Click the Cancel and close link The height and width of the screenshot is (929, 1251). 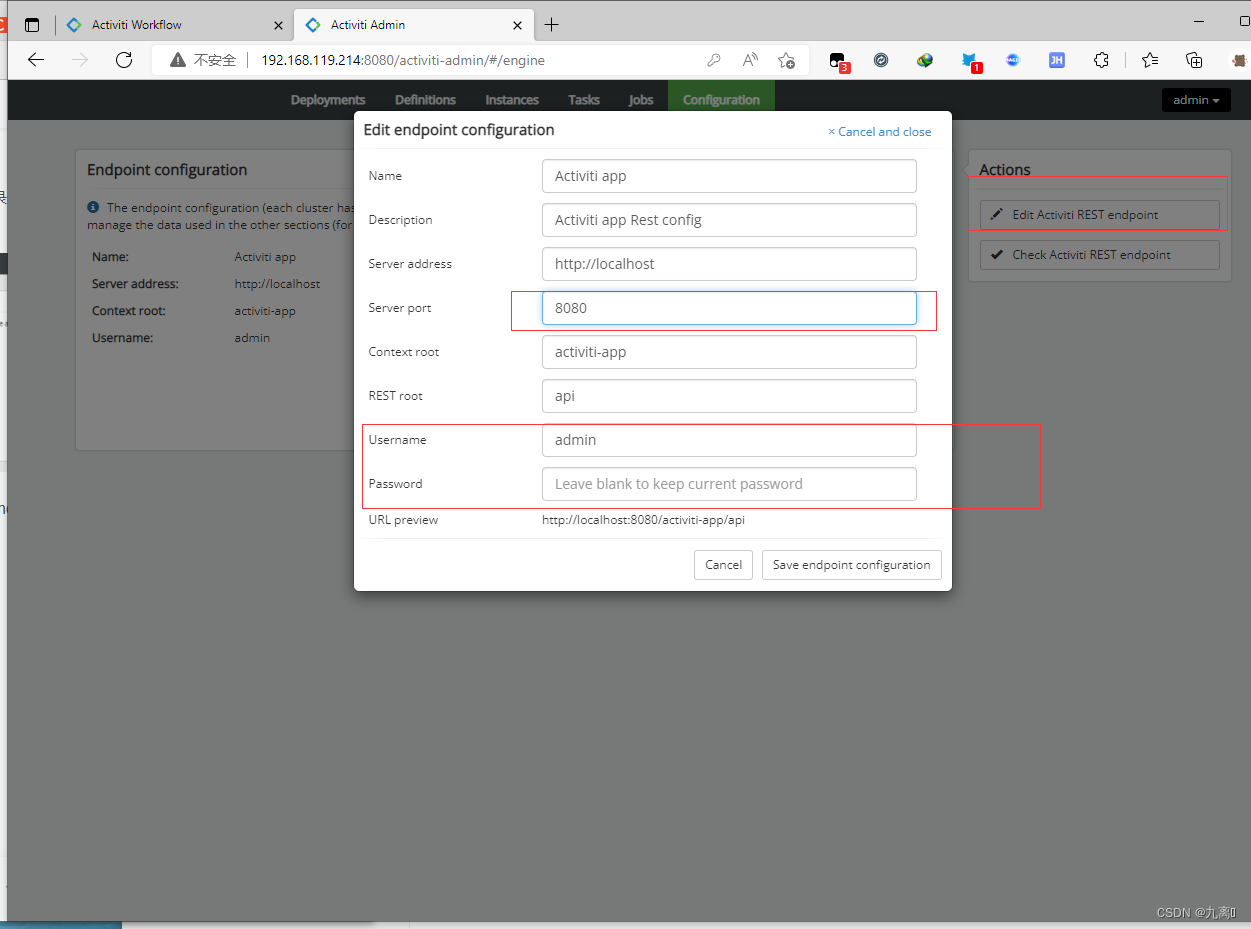[x=880, y=132]
